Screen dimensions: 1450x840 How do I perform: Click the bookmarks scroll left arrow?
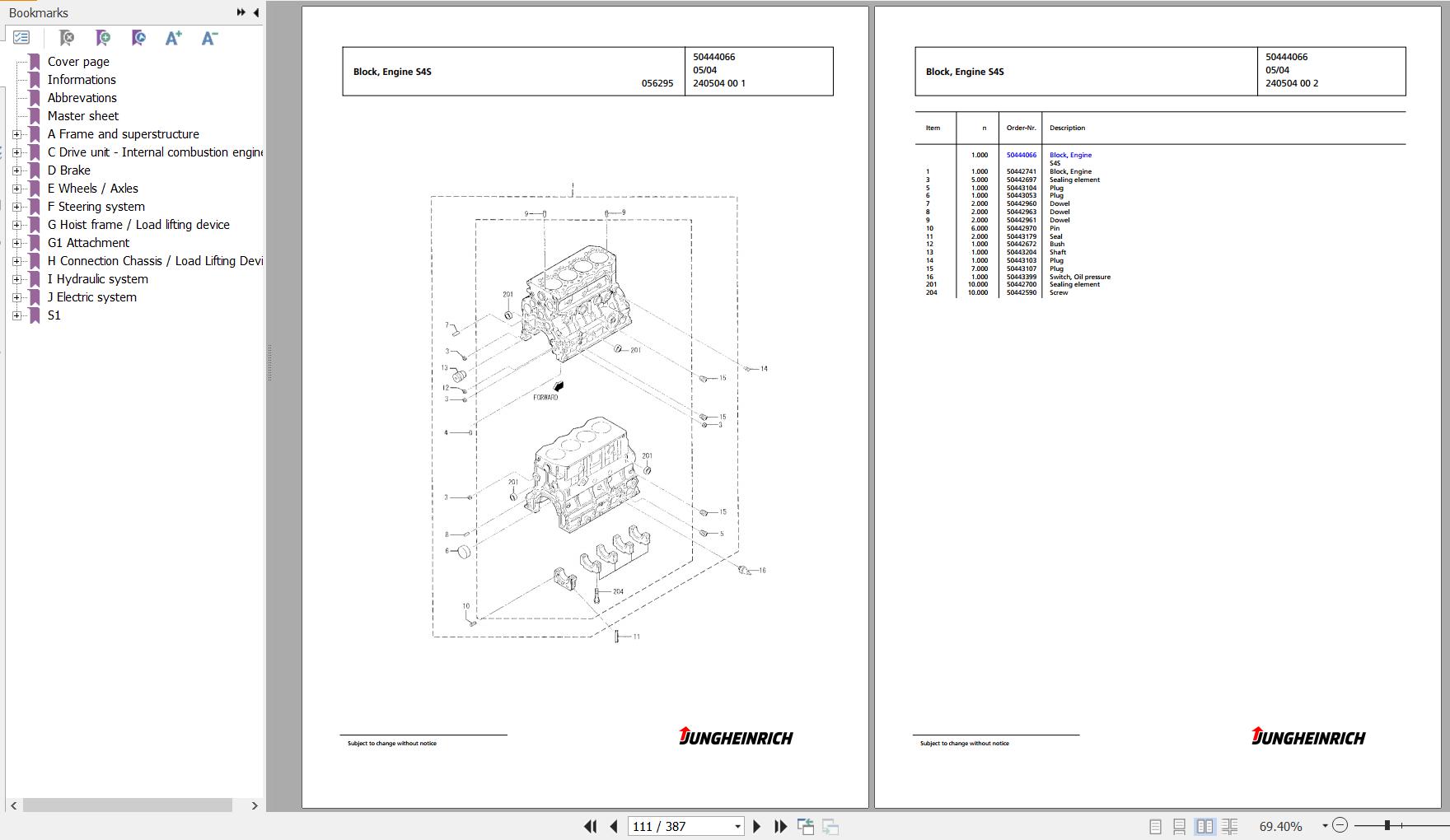tap(13, 805)
